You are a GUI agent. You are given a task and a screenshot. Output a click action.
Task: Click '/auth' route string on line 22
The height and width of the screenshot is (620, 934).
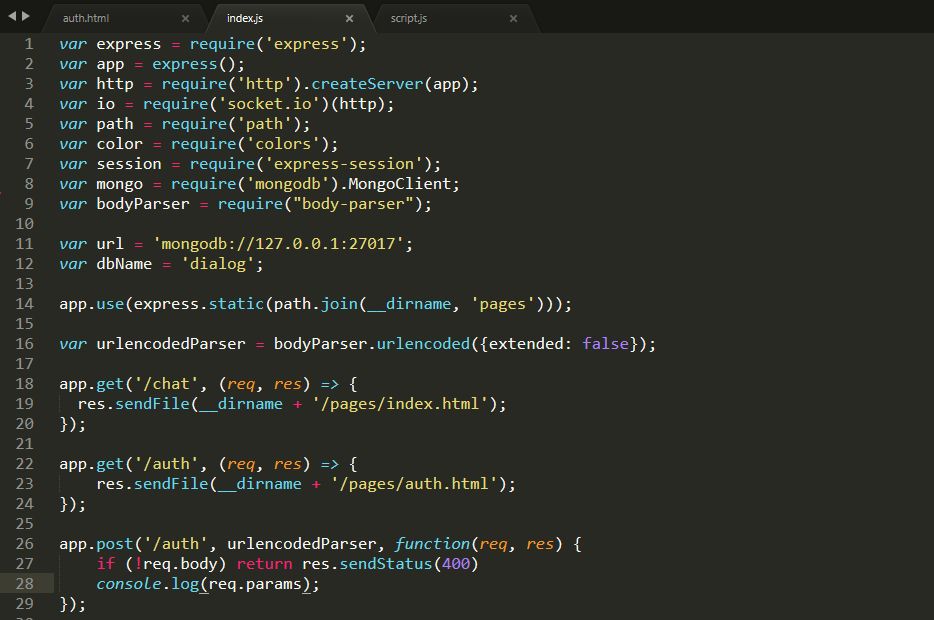pyautogui.click(x=166, y=464)
